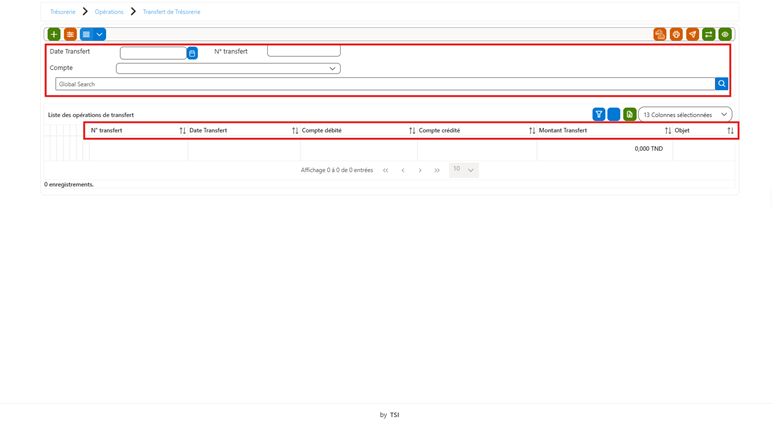Open the orange sliders settings icon
The height and width of the screenshot is (422, 772).
[70, 34]
